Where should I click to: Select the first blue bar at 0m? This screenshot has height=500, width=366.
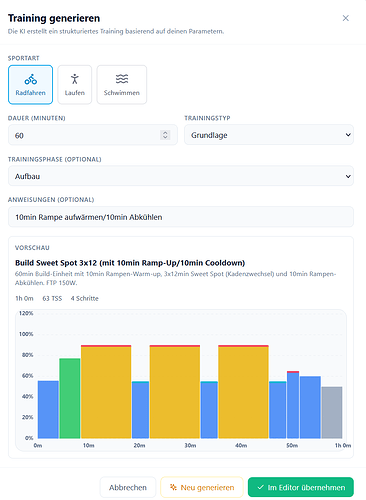48,410
